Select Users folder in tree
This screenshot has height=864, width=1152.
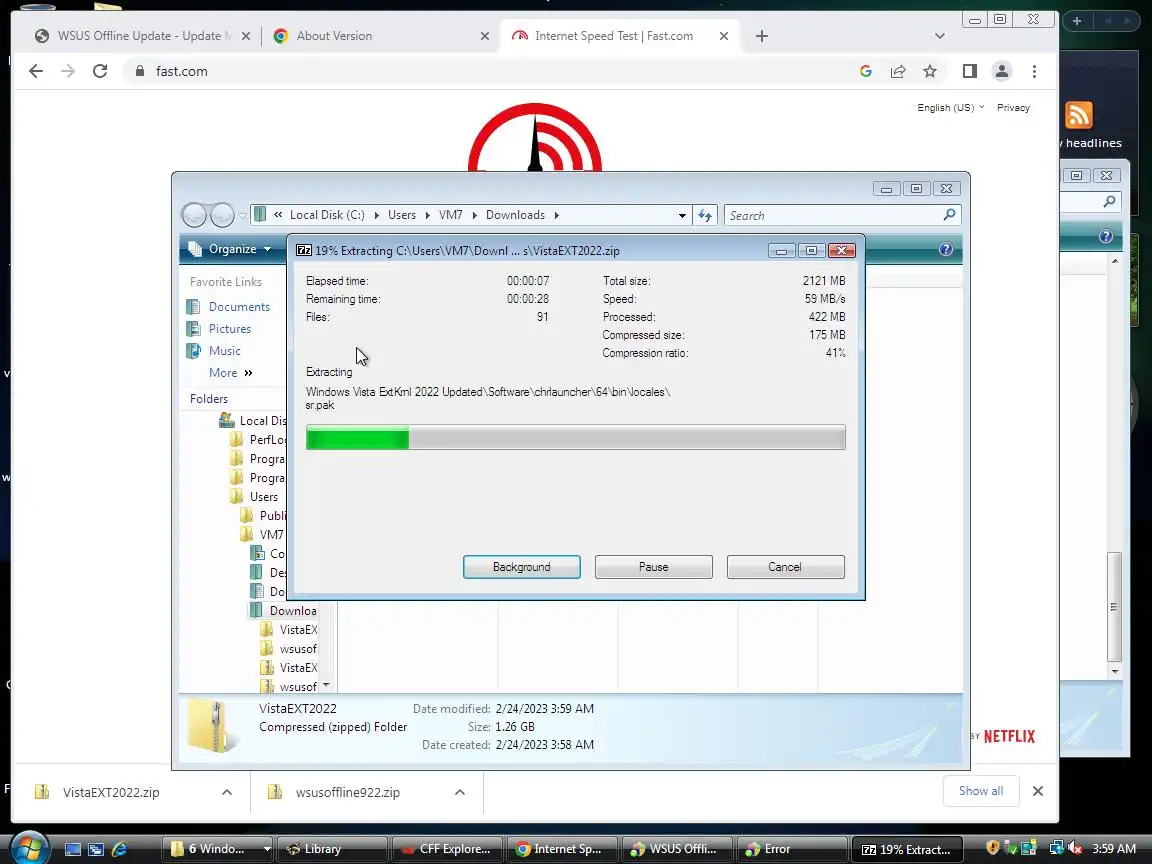pos(255,497)
